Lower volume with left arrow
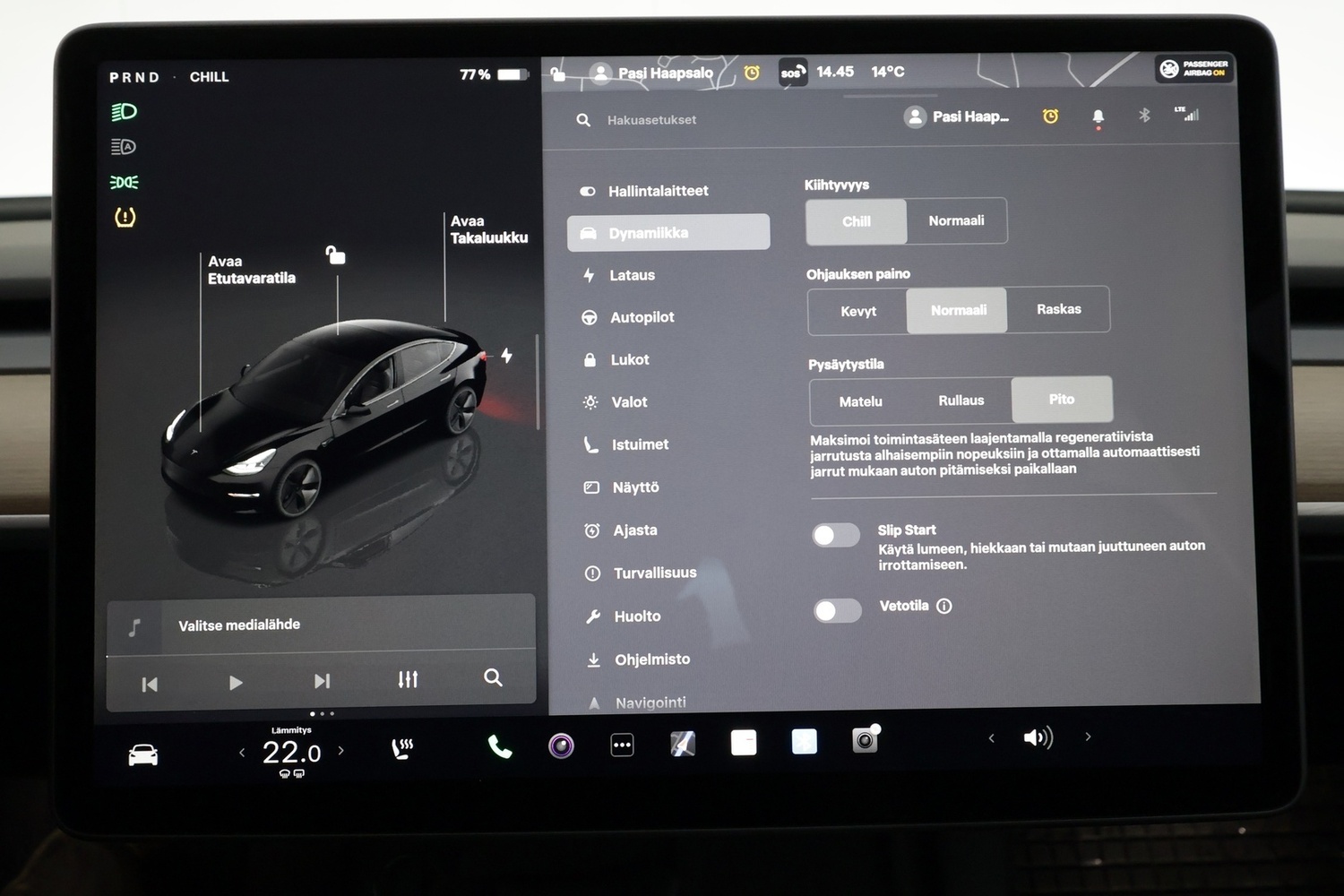Viewport: 1344px width, 896px height. pyautogui.click(x=991, y=738)
